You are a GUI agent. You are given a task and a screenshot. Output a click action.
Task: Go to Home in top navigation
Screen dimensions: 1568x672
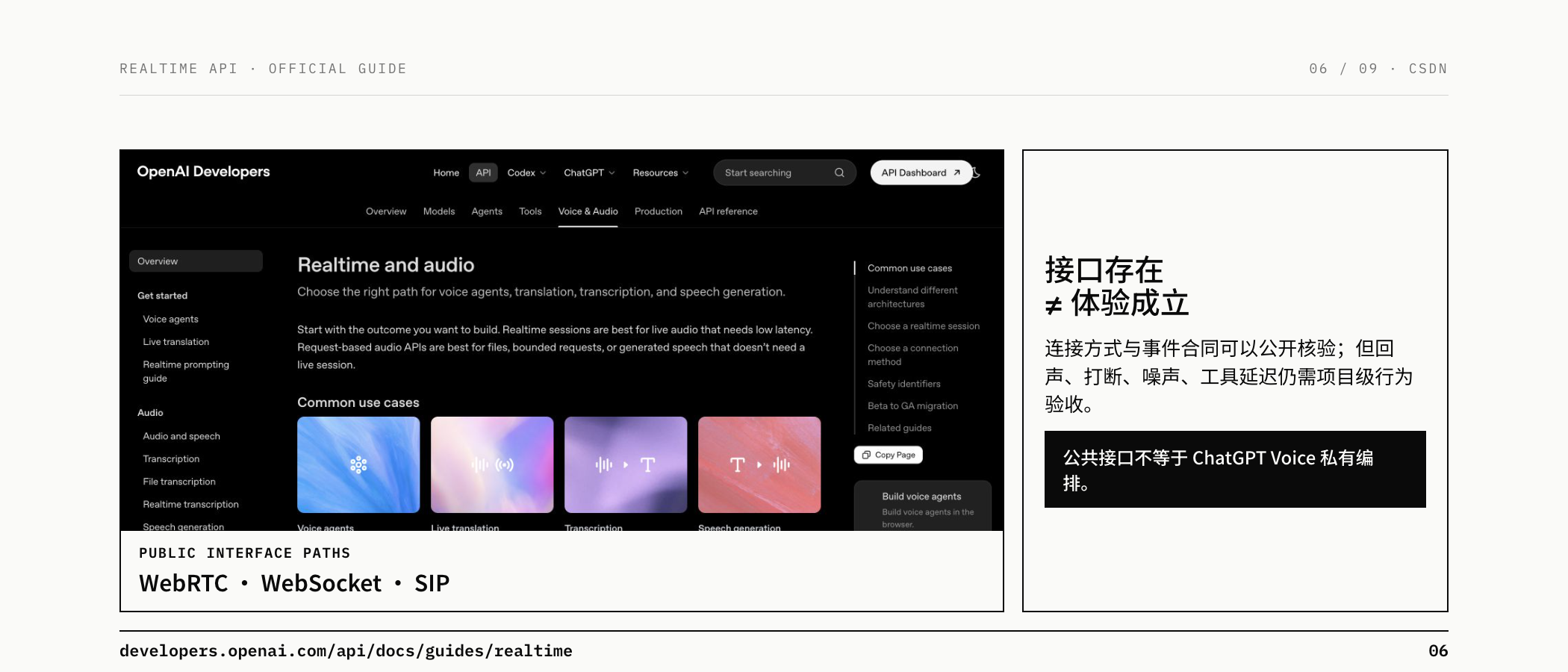pos(447,172)
